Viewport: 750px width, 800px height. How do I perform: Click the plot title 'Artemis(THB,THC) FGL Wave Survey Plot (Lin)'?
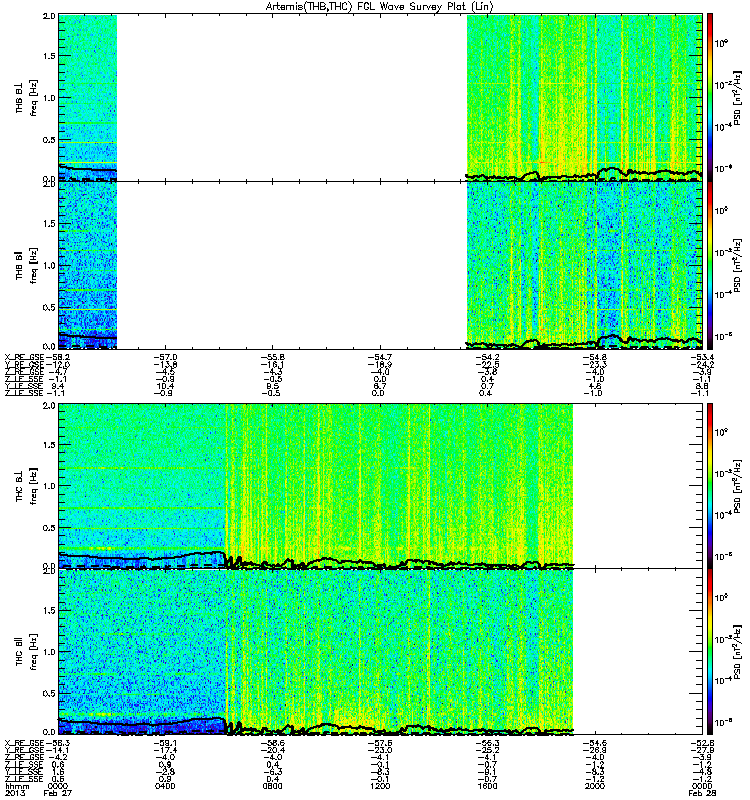click(380, 6)
